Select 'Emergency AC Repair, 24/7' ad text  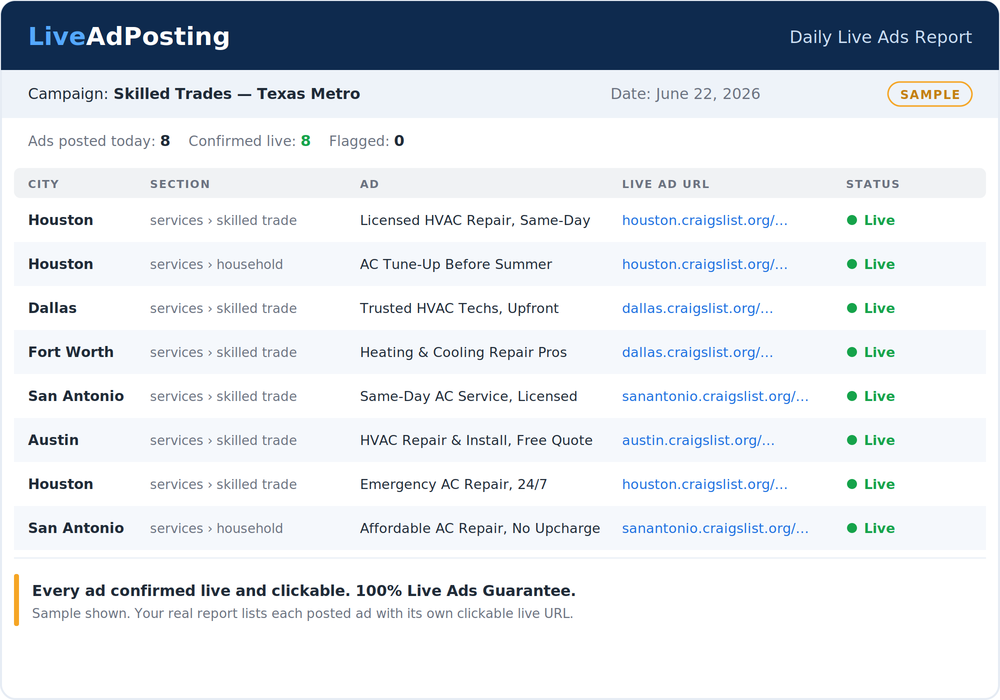[453, 484]
